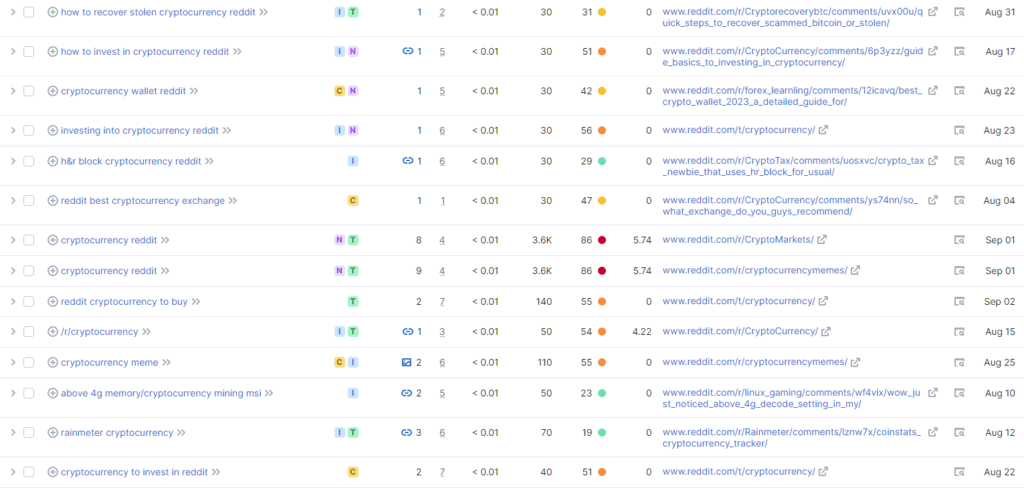
Task: Click double-arrow icon after 'cryptocurrency to invest in reddit'
Action: 216,472
